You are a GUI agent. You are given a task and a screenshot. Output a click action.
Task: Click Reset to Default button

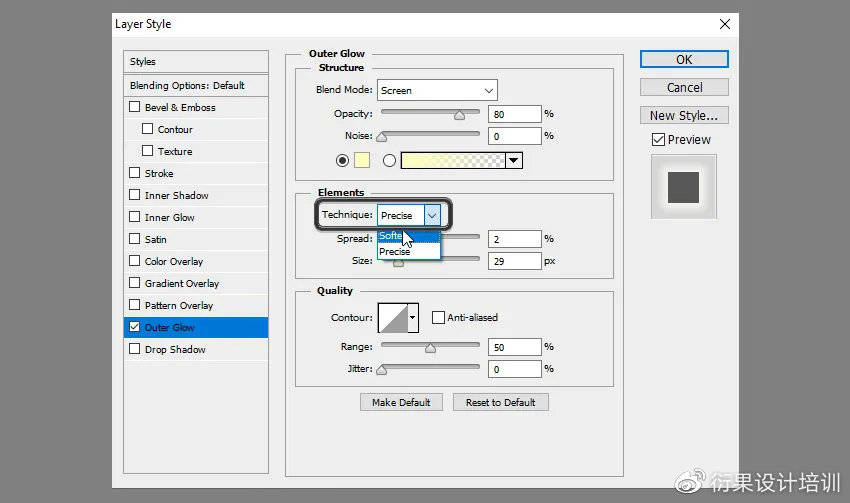(x=500, y=402)
